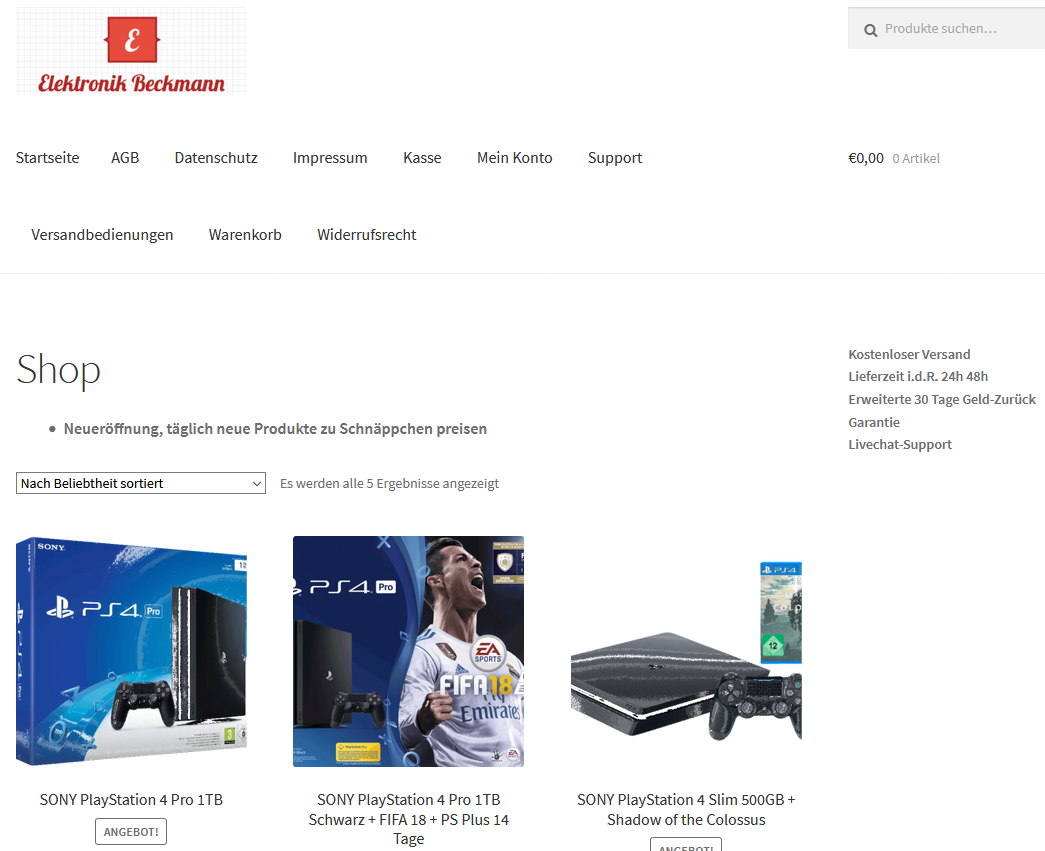Open Versandbedienungen page

click(x=102, y=235)
